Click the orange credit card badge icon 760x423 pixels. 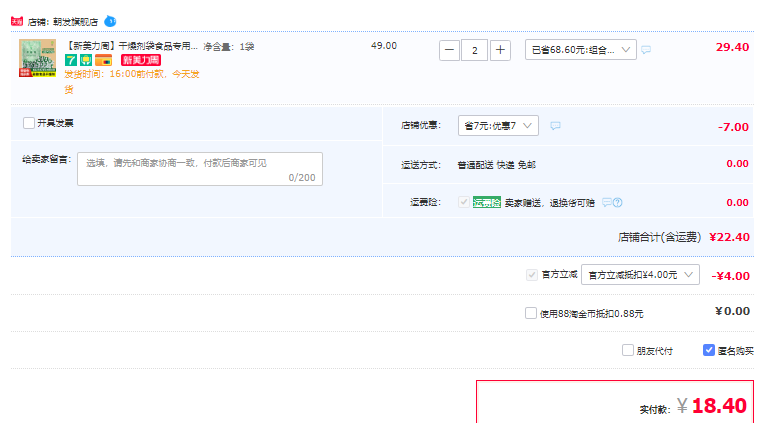pyautogui.click(x=103, y=60)
